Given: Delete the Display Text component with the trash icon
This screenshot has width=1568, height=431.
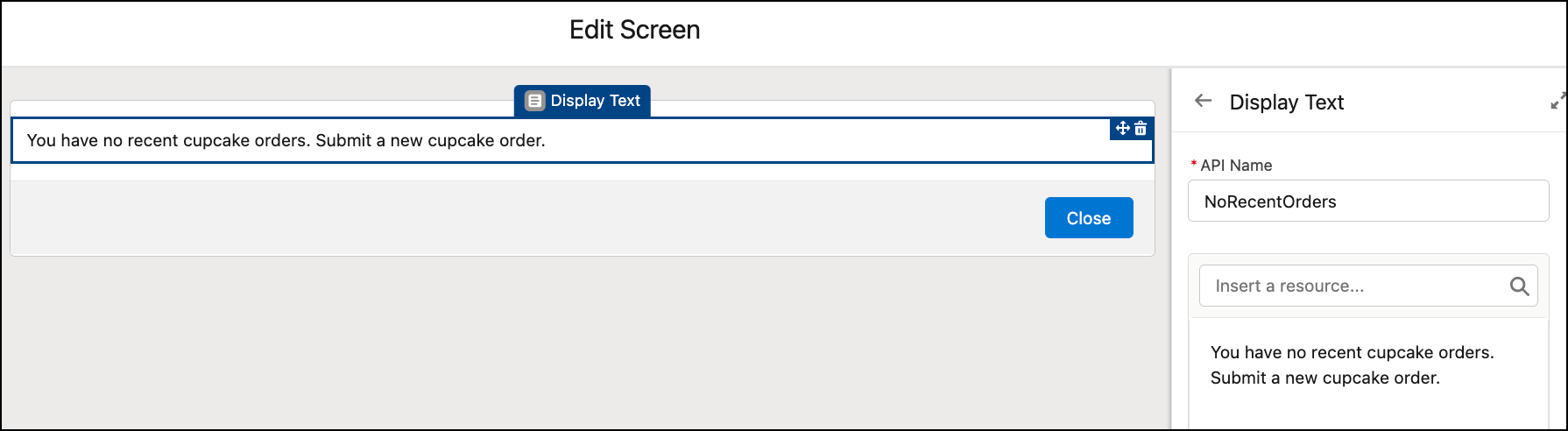Looking at the screenshot, I should (1141, 129).
